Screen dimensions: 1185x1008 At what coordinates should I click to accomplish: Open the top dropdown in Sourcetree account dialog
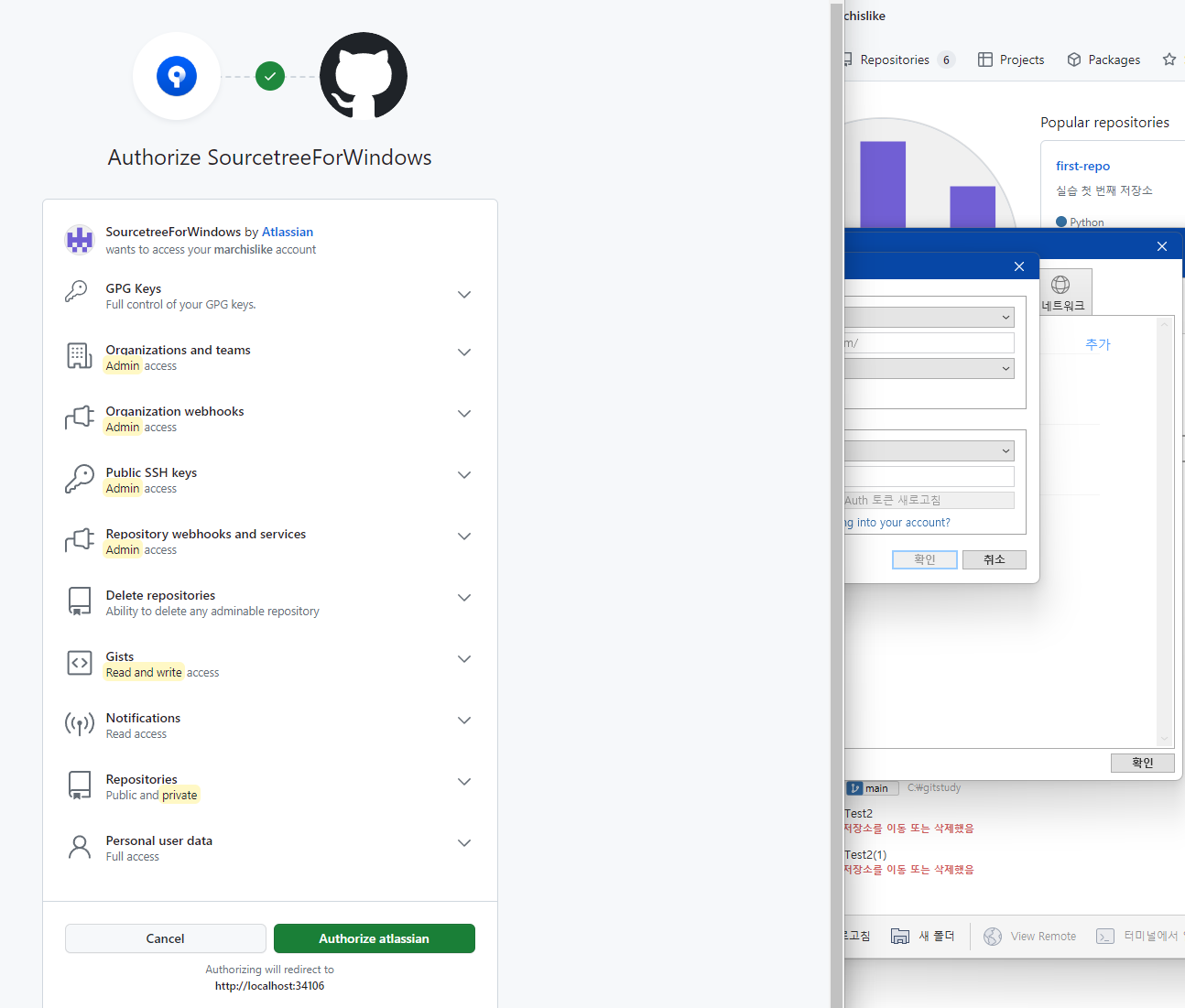(929, 317)
